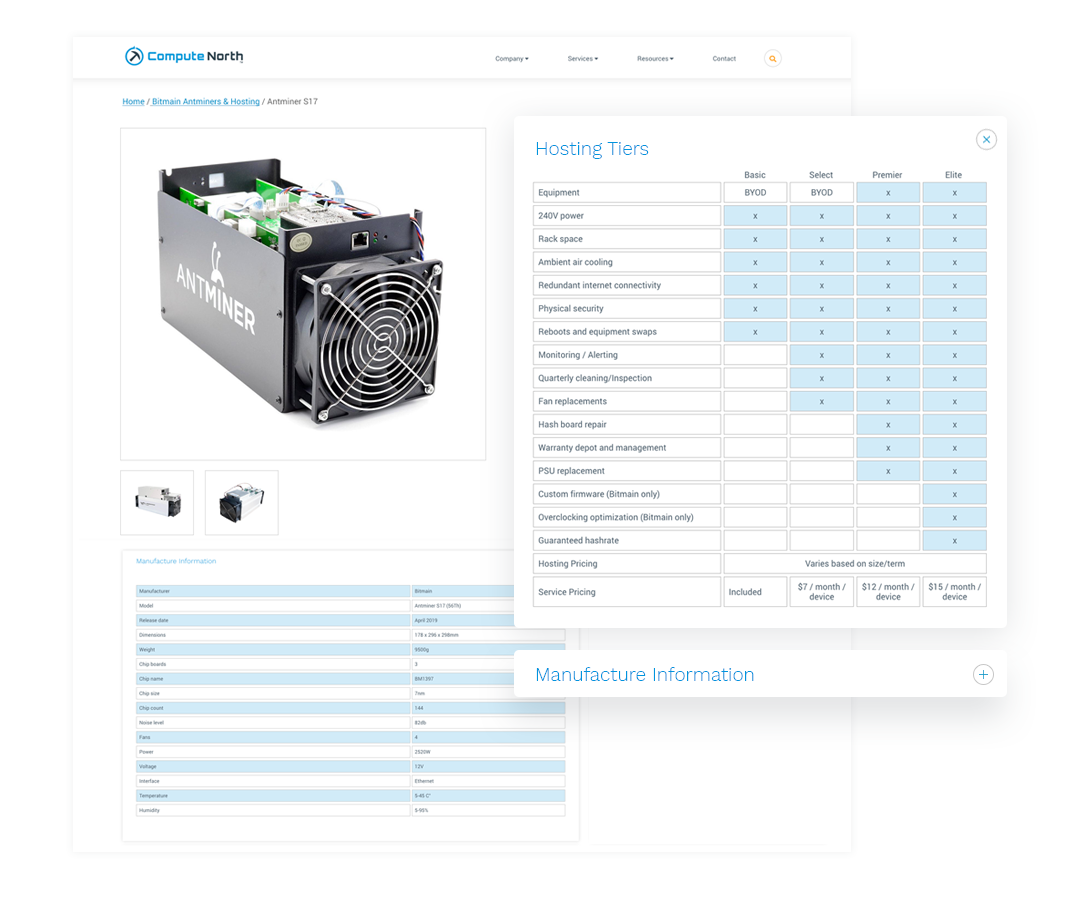This screenshot has height=913, width=1066.
Task: Click BYOD cell under Basic column
Action: [755, 192]
